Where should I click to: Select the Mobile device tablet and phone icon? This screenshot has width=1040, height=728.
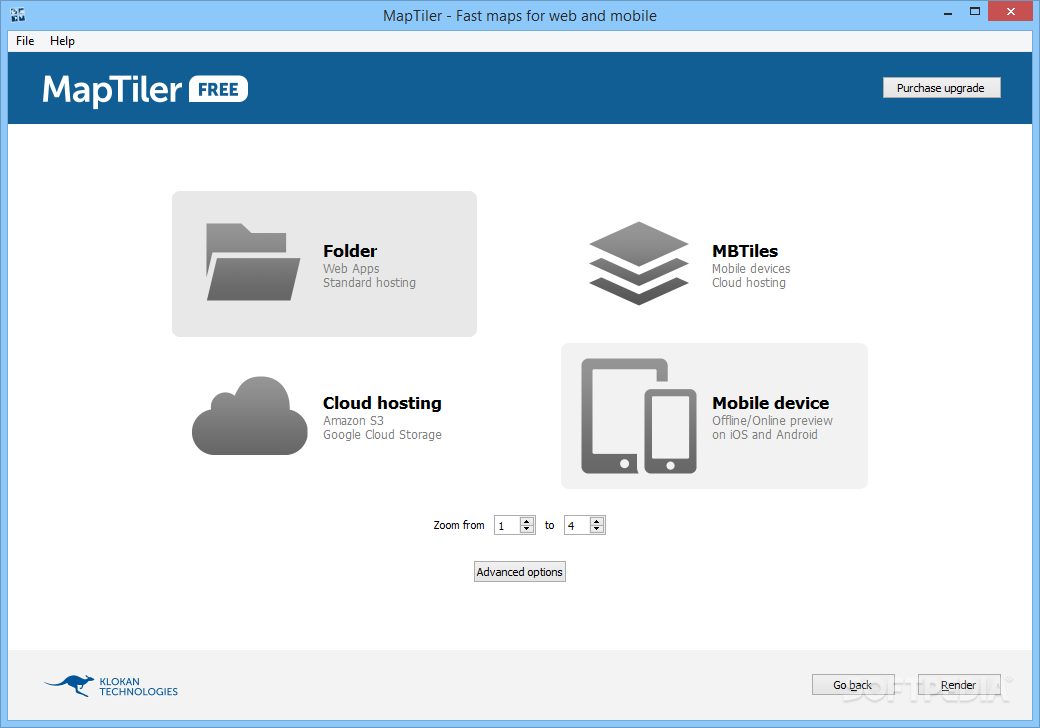639,416
